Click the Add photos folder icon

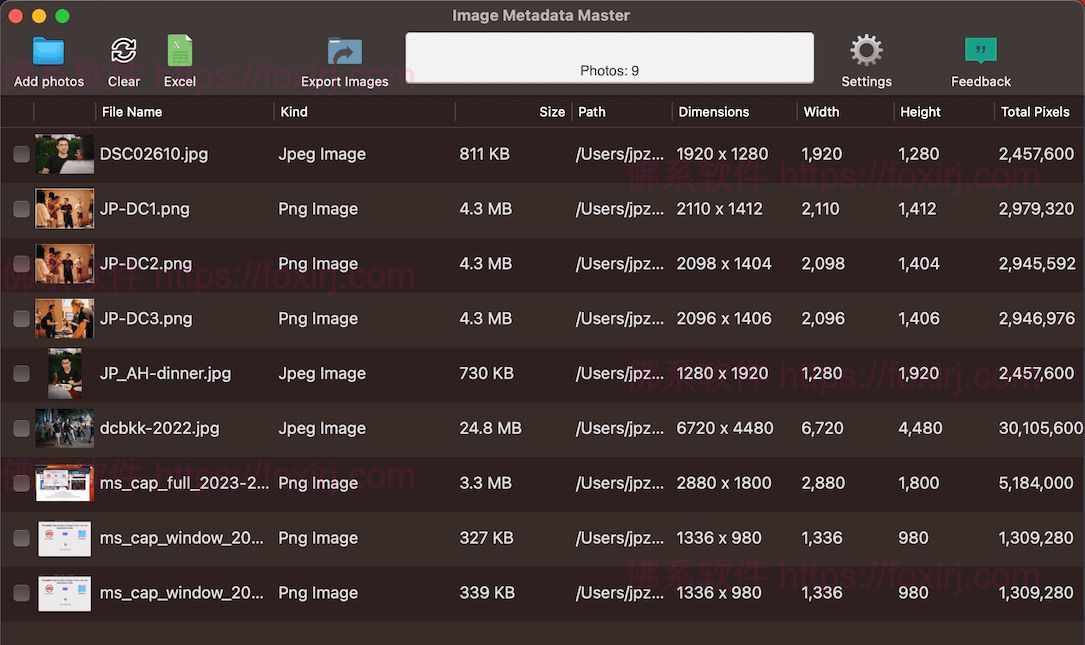(48, 51)
